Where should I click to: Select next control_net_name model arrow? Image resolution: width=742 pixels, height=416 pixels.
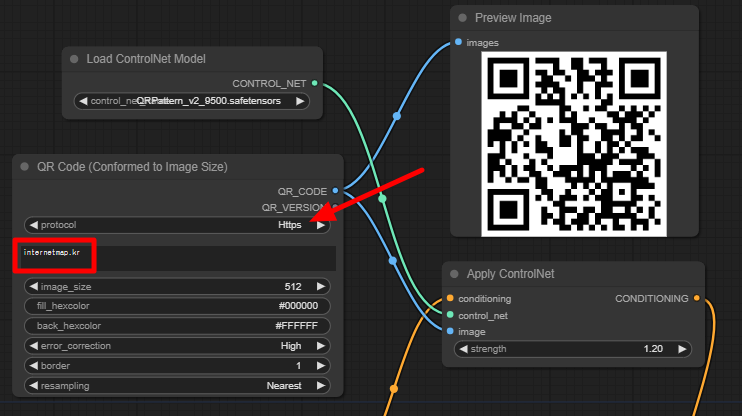click(x=300, y=101)
